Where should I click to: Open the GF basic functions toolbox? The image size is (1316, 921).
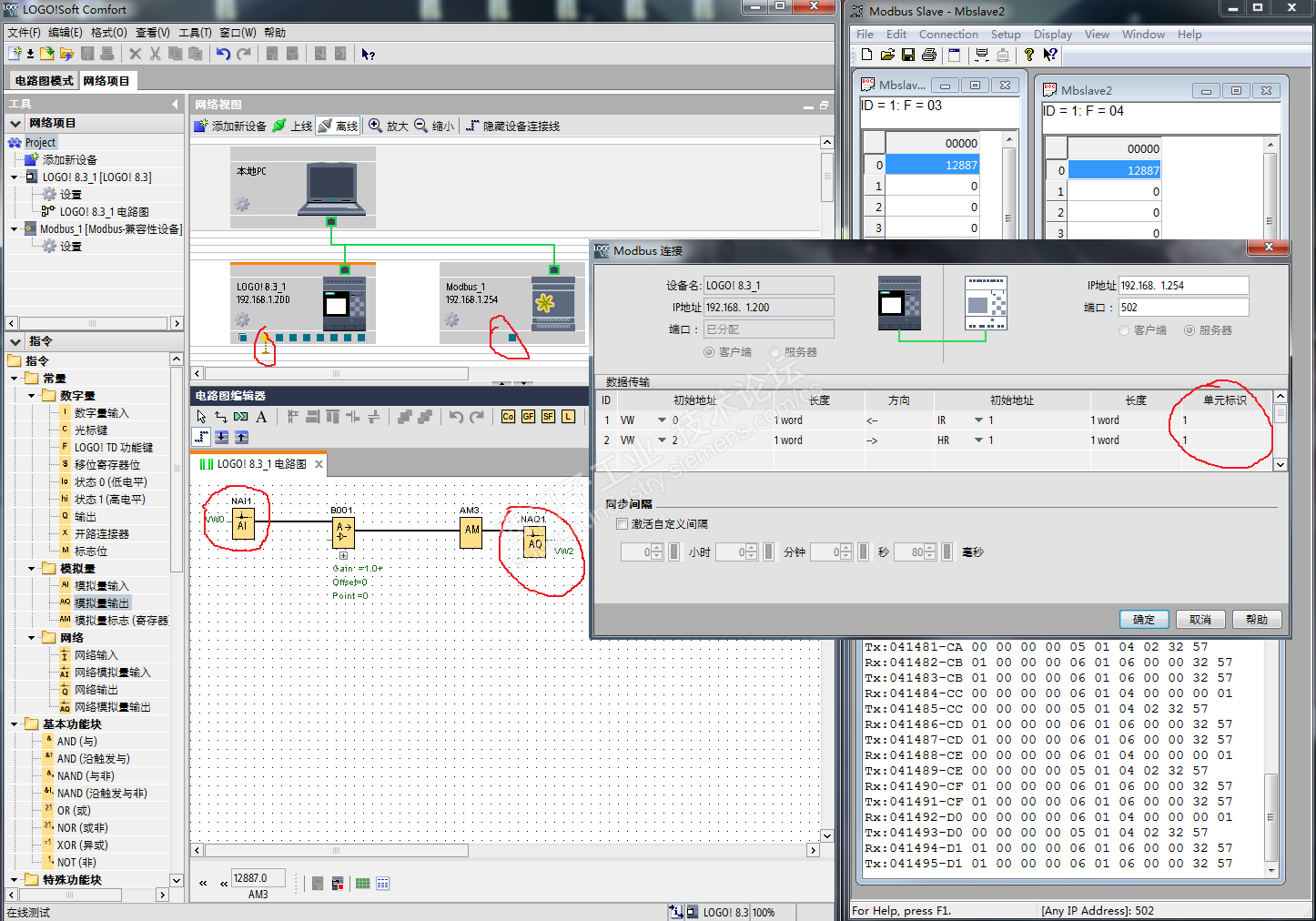tap(528, 417)
